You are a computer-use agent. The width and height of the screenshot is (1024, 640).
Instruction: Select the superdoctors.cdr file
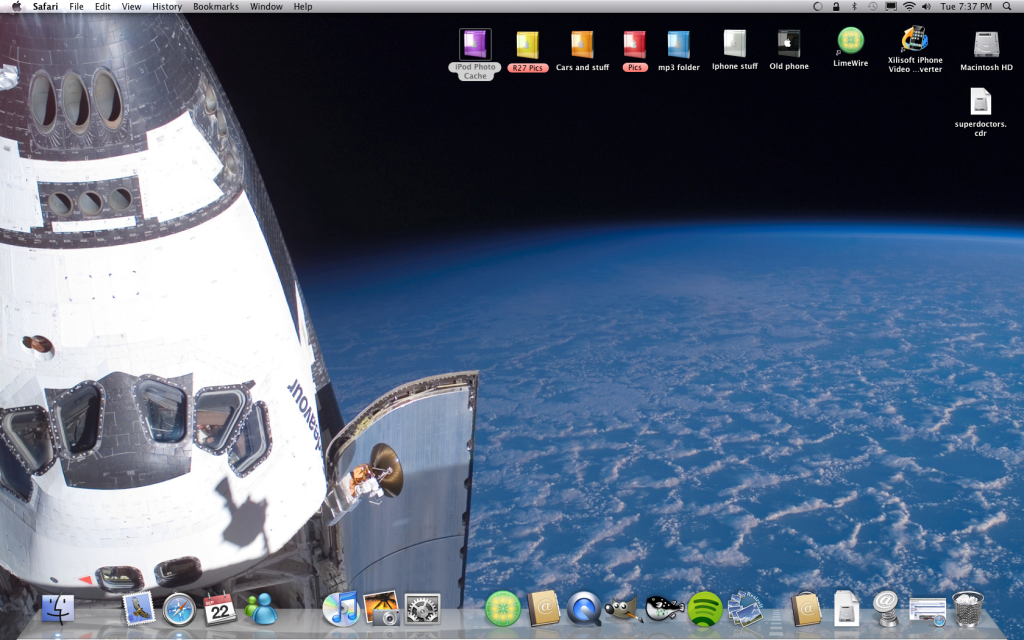[x=979, y=103]
